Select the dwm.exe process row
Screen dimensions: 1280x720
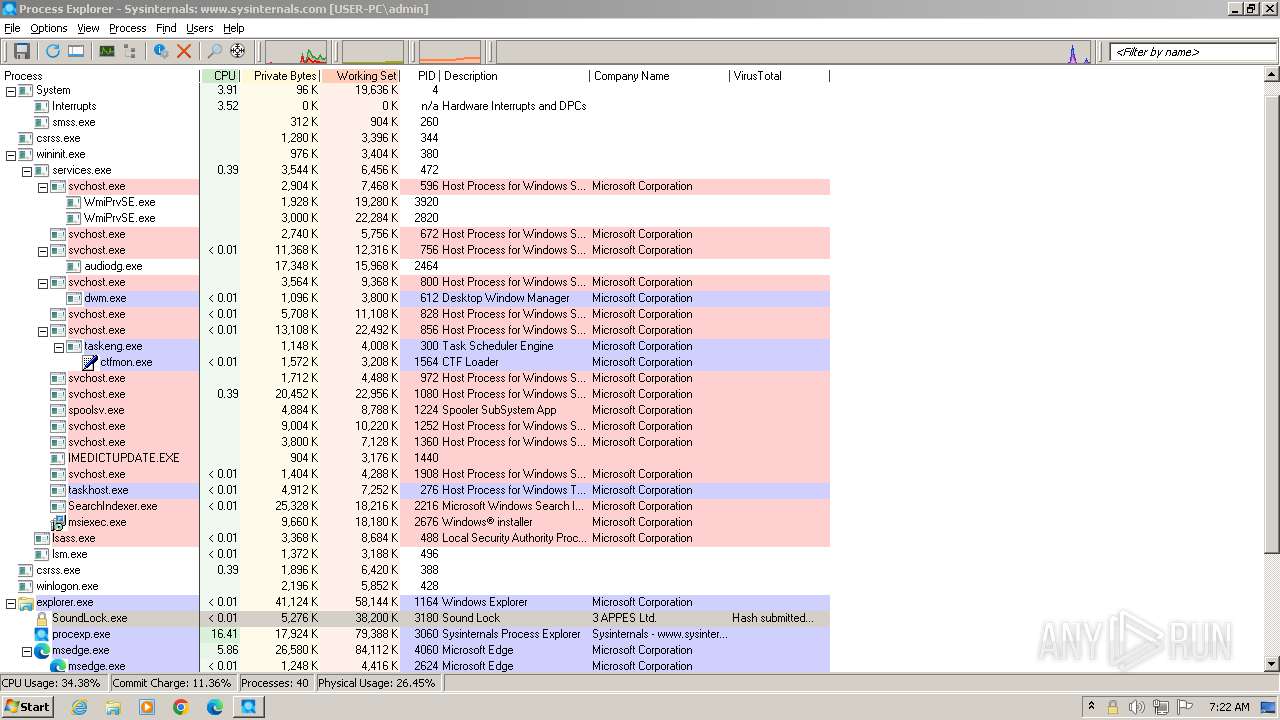pyautogui.click(x=415, y=298)
